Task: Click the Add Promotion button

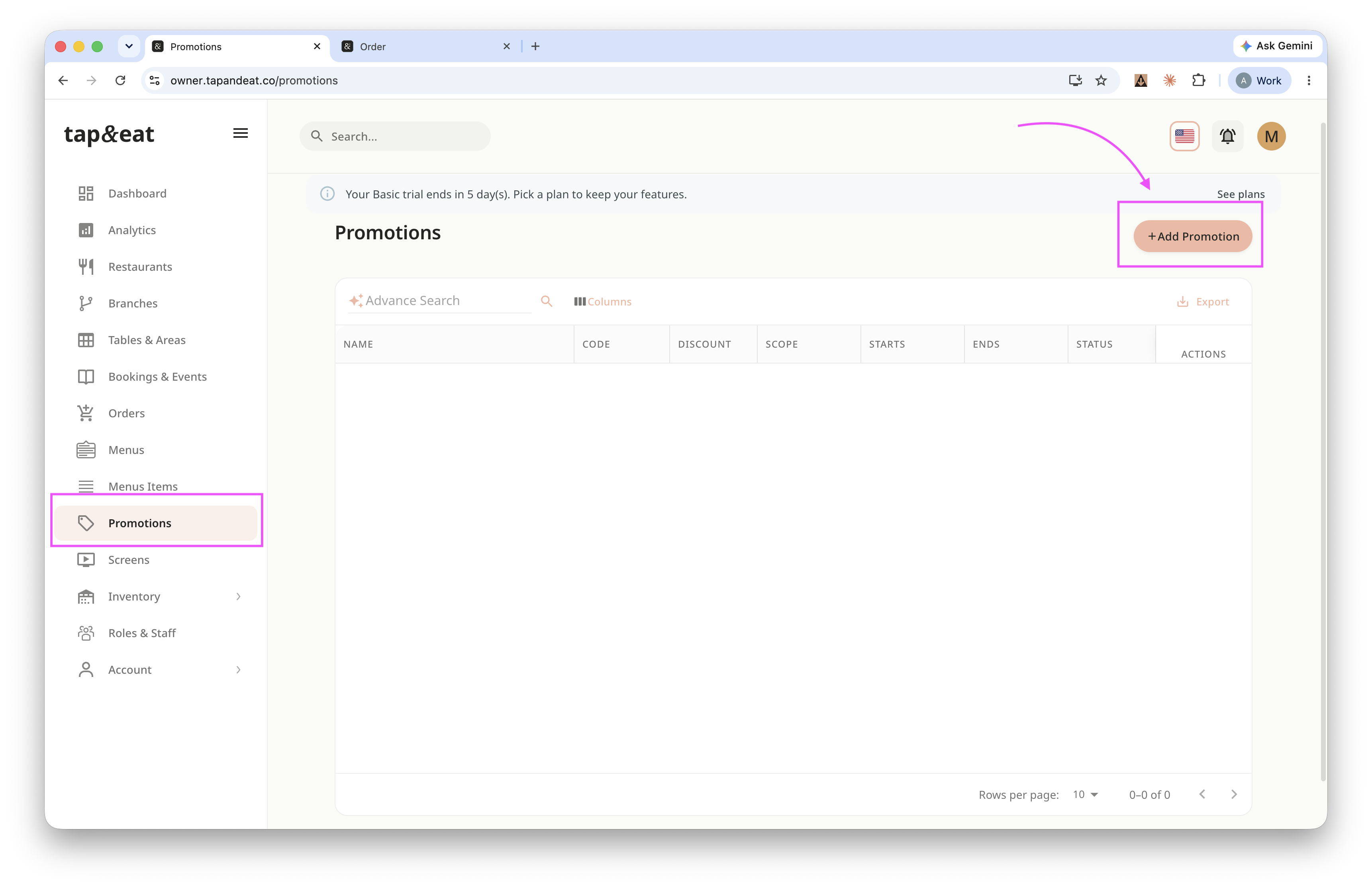Action: [1193, 236]
